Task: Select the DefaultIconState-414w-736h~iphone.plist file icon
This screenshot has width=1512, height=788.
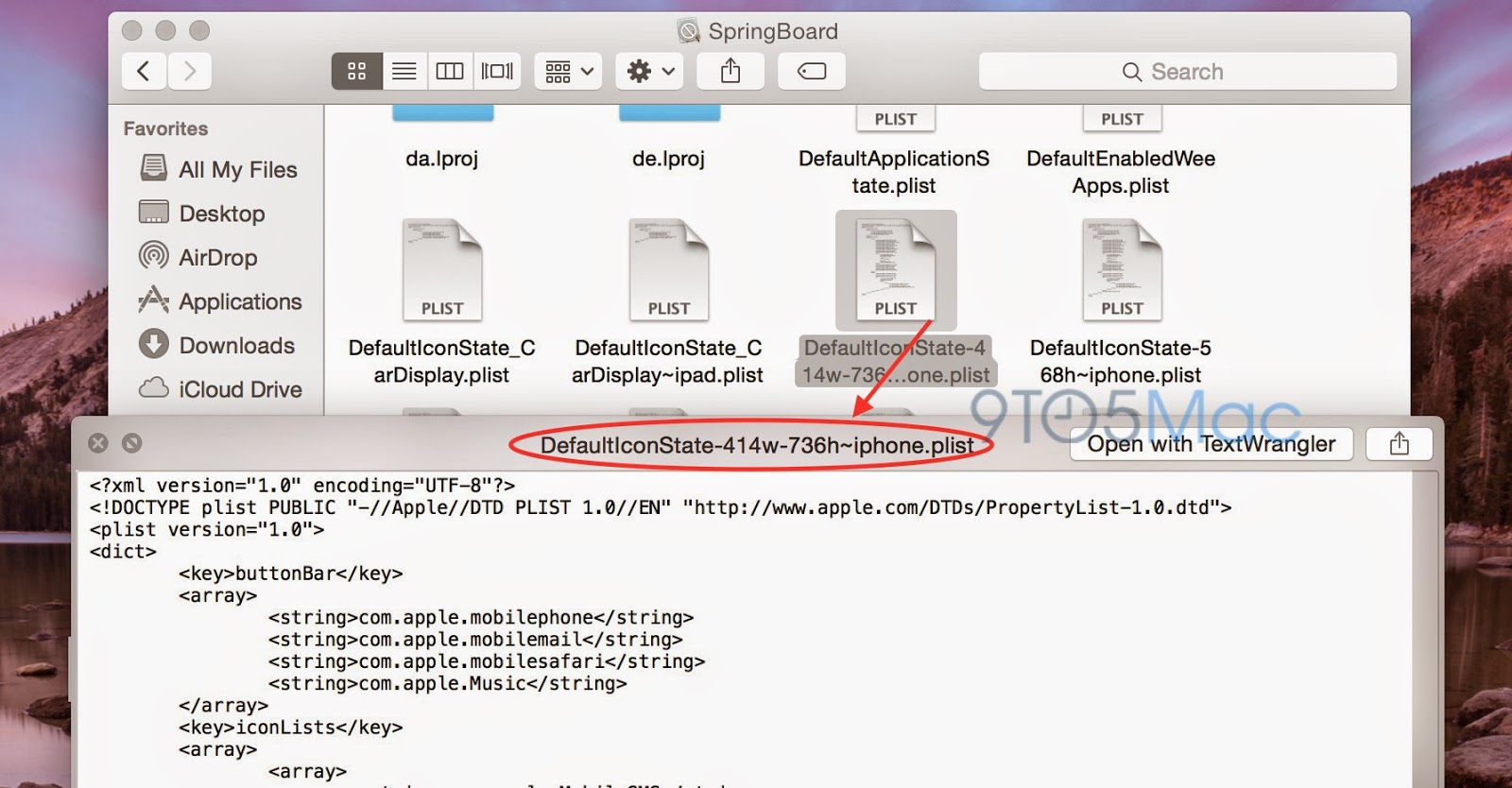Action: click(x=896, y=270)
